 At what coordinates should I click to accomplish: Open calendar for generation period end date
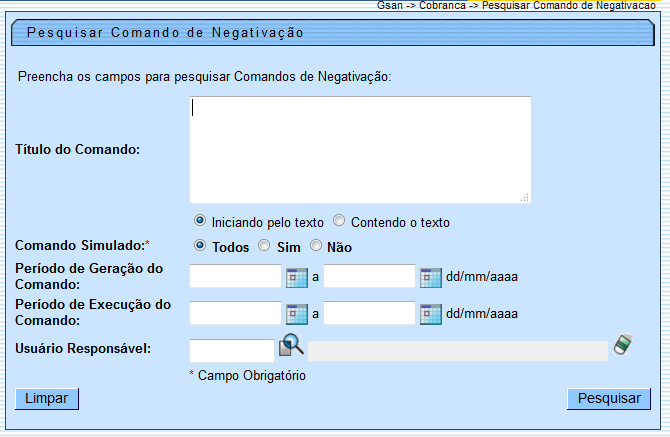[x=430, y=277]
